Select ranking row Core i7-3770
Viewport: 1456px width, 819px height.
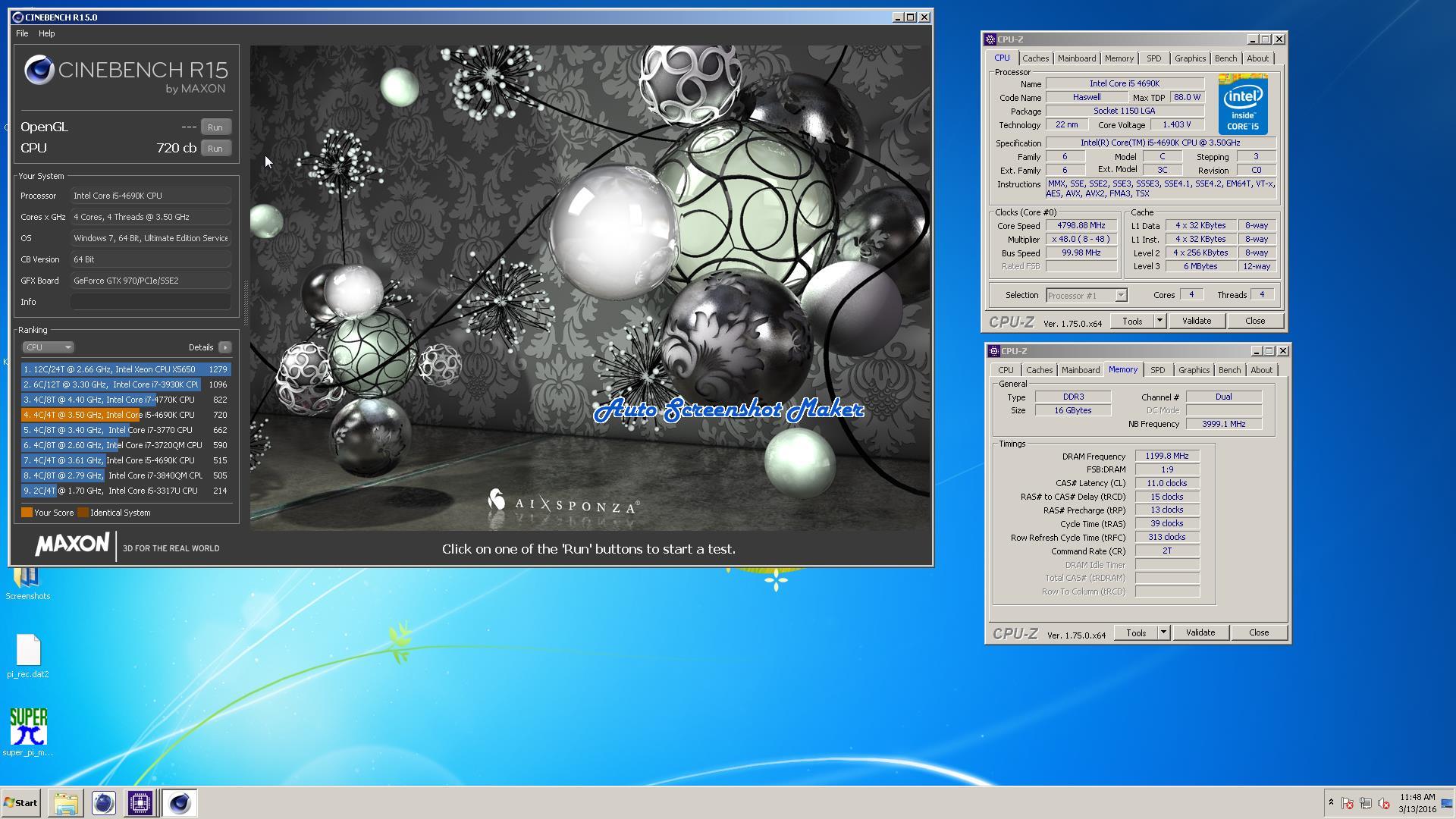click(x=126, y=430)
